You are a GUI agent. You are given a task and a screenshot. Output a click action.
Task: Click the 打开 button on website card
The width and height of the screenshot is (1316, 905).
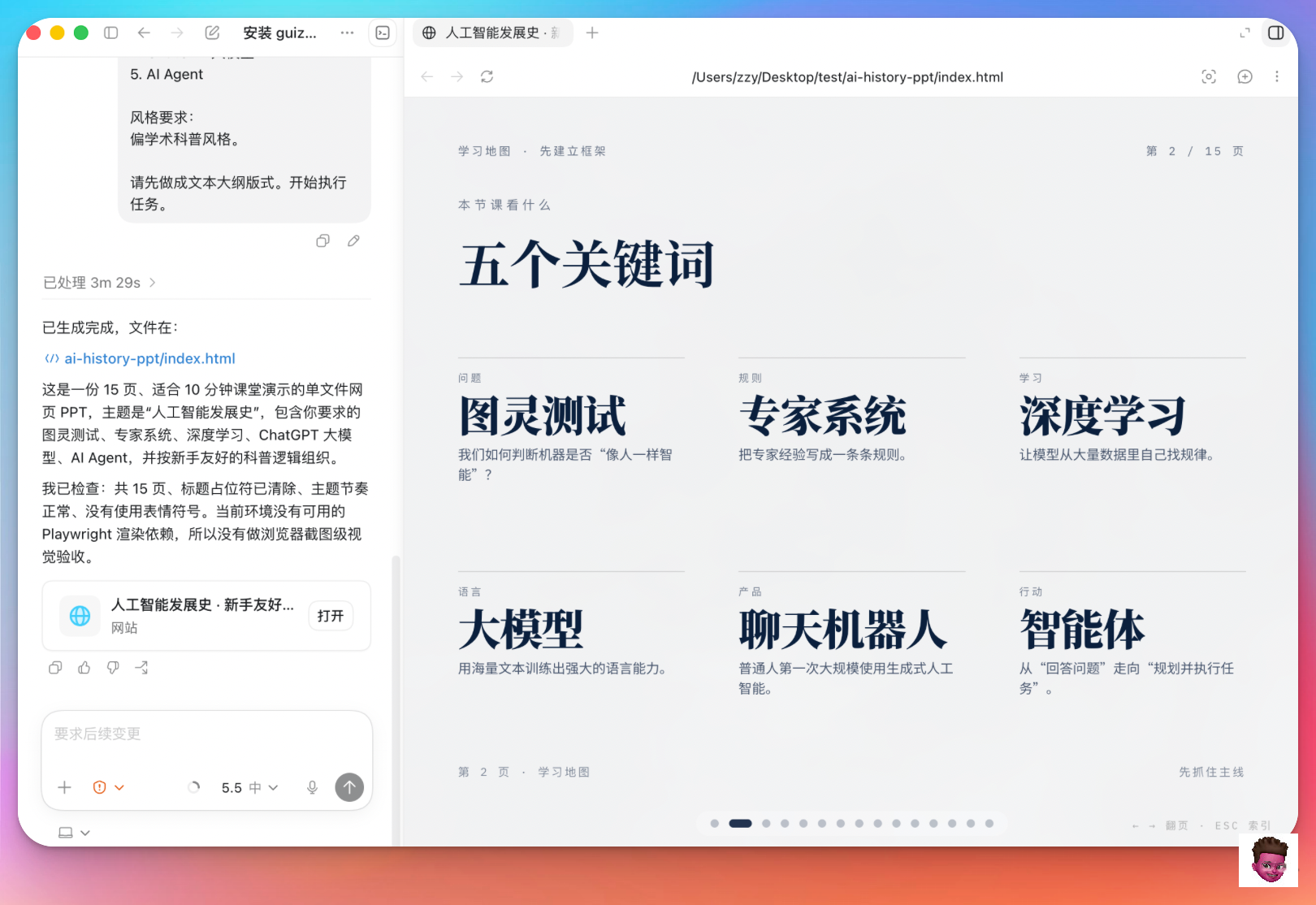331,616
